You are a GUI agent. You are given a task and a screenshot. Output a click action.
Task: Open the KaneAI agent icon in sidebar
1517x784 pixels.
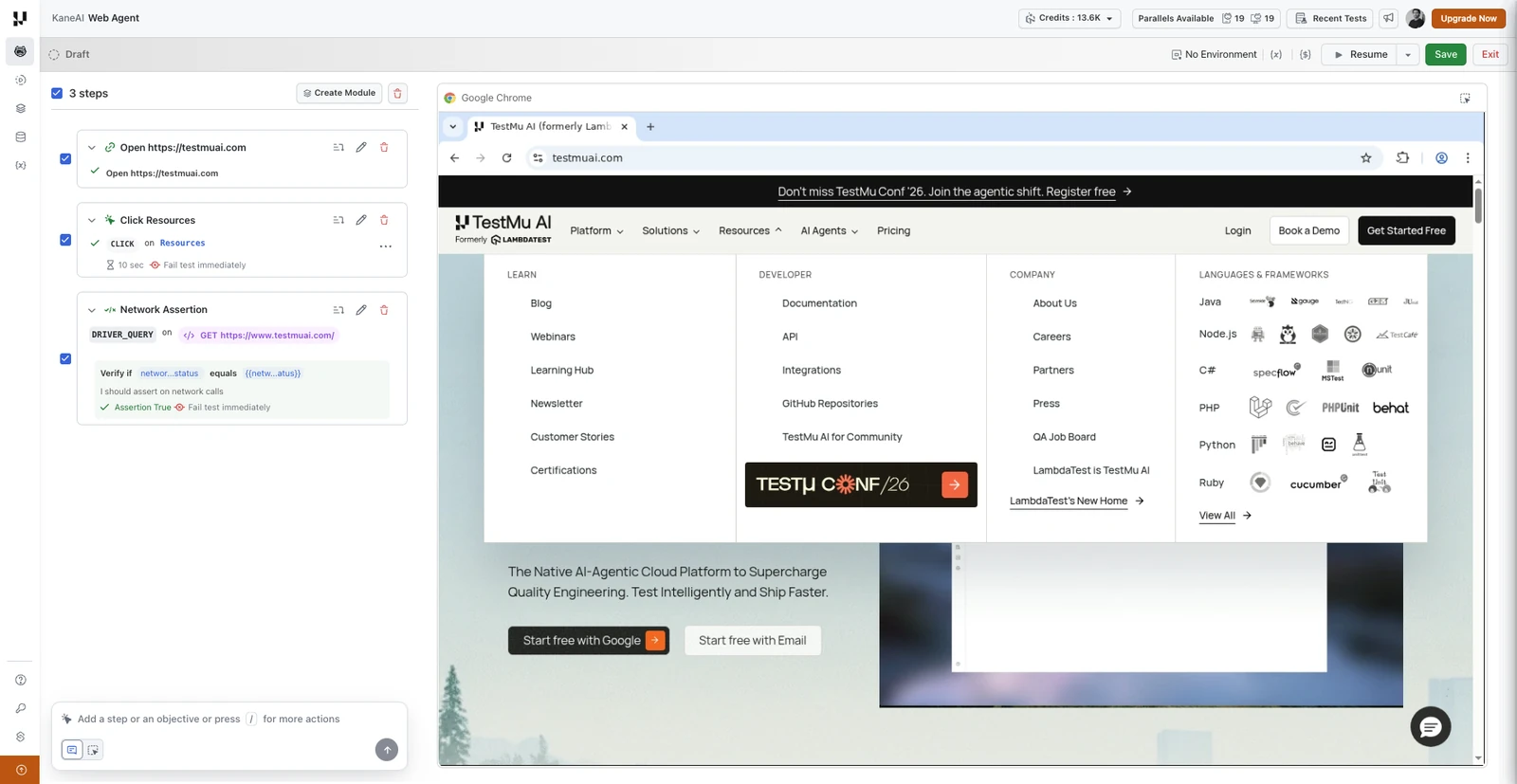click(x=20, y=51)
